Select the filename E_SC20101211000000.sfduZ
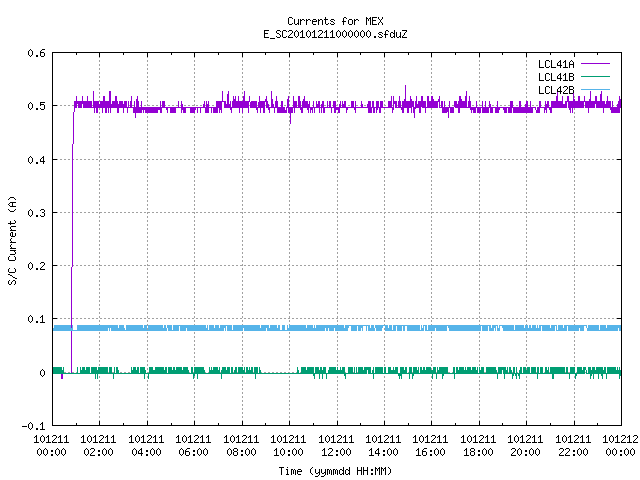 335,34
